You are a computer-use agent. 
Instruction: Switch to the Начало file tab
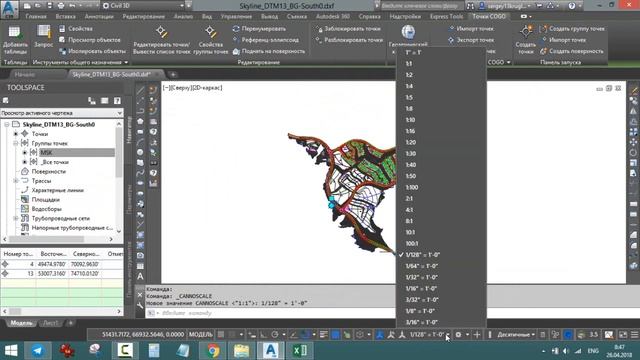point(24,74)
